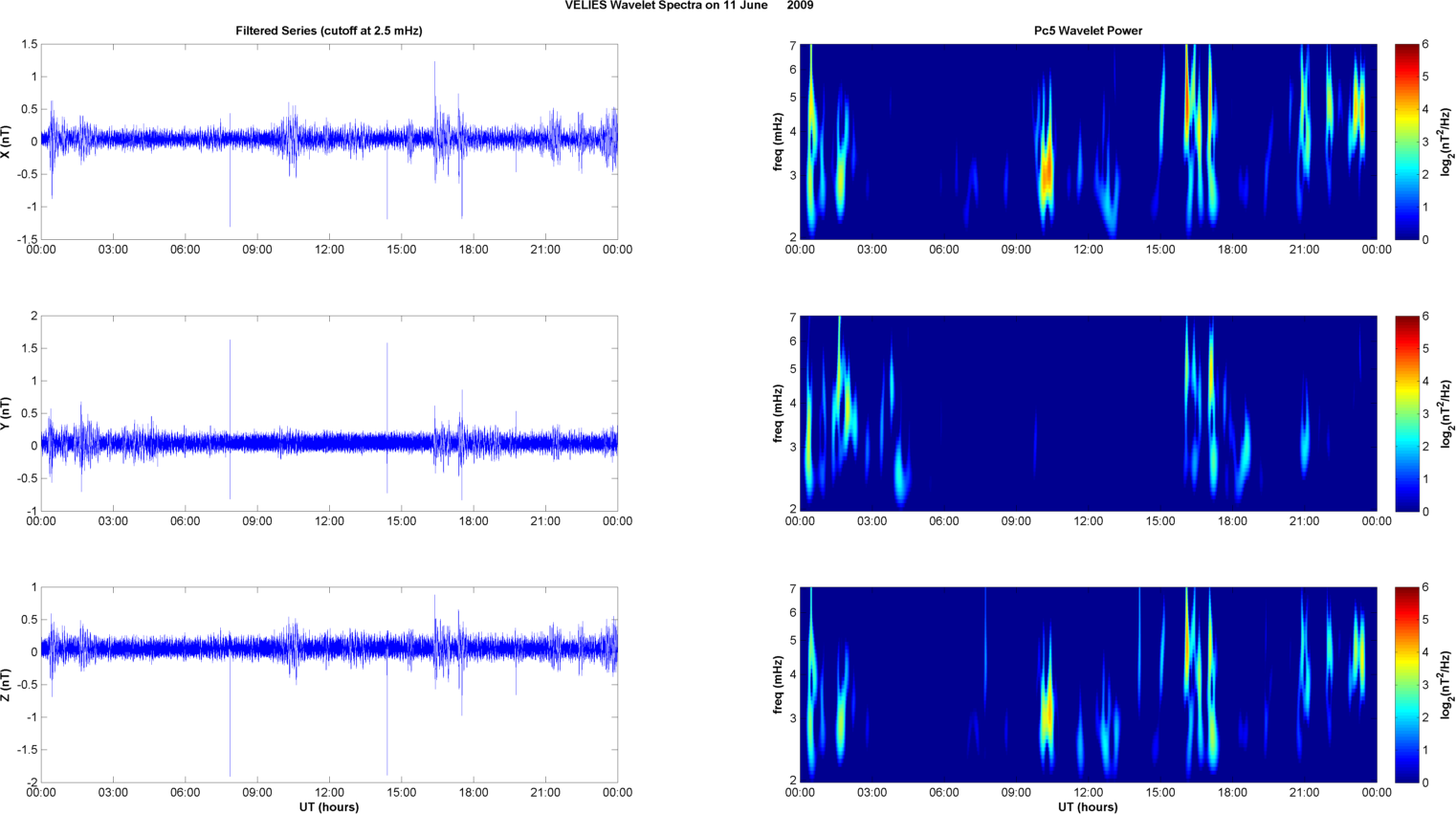
Task: Click the 6 tick on the top colorbar
Action: point(1425,44)
